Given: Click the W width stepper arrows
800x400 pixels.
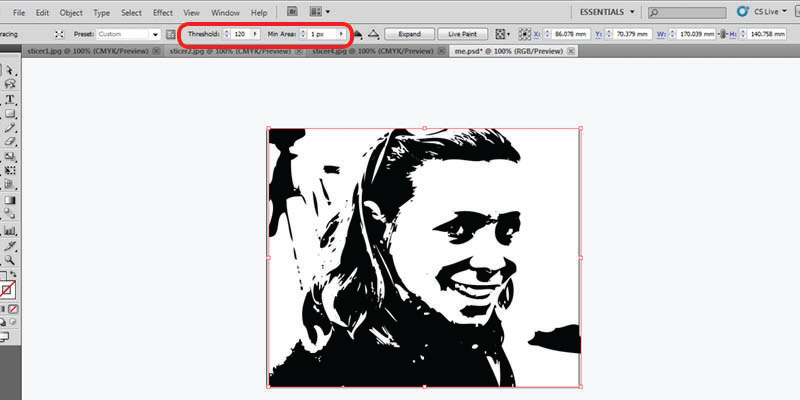Looking at the screenshot, I should click(672, 34).
